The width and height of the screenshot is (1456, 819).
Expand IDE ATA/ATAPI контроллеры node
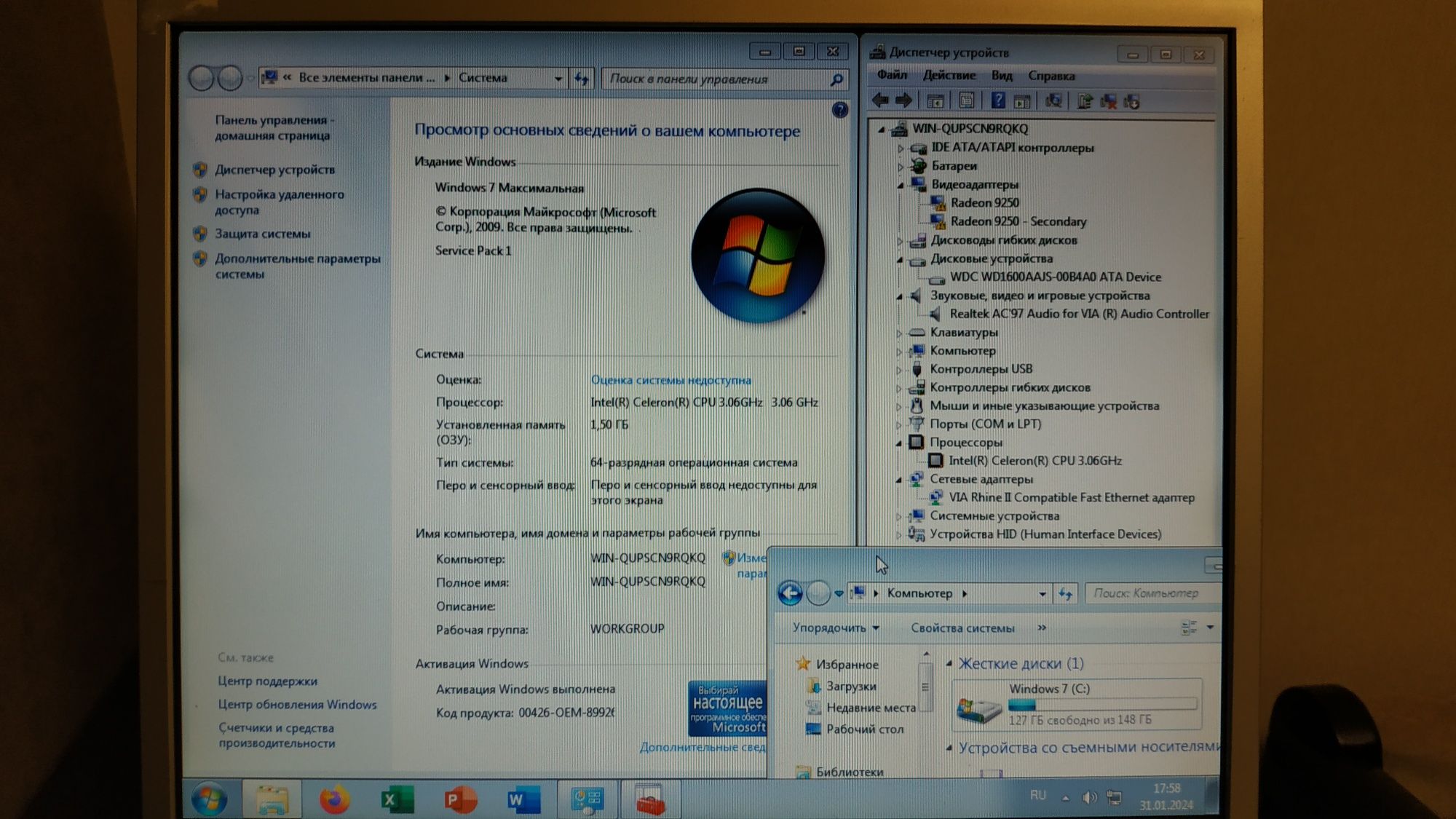point(901,149)
